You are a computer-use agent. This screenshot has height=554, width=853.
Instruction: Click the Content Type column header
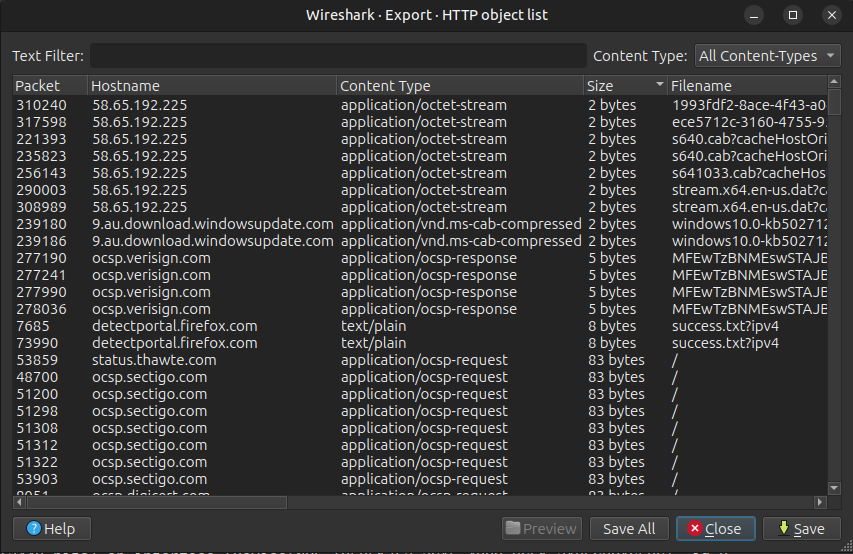[458, 86]
